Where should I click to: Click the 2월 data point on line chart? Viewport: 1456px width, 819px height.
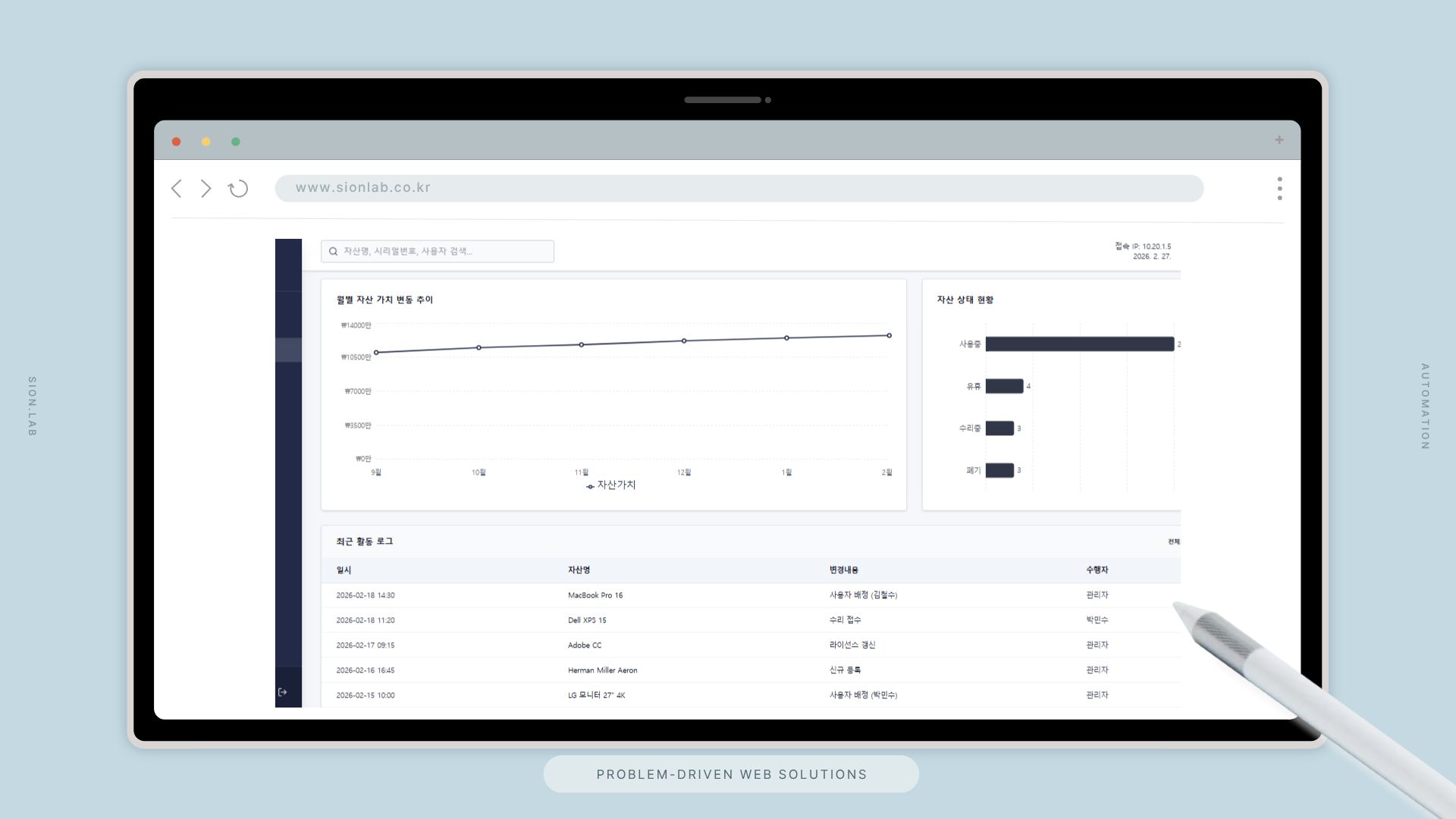889,336
